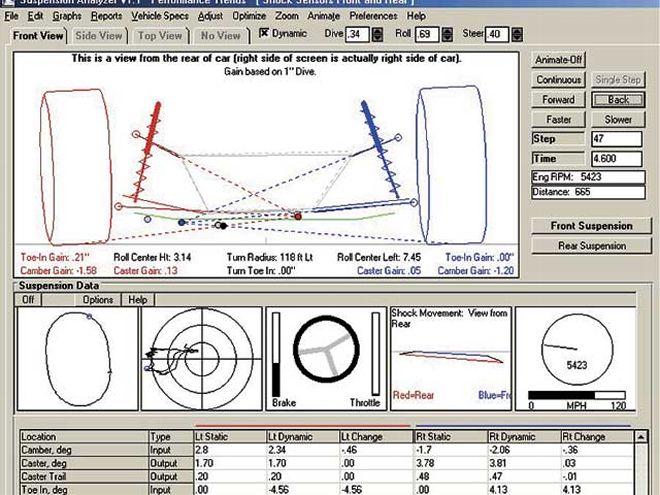Click the blue right shock spring
The image size is (660, 495).
(380, 149)
